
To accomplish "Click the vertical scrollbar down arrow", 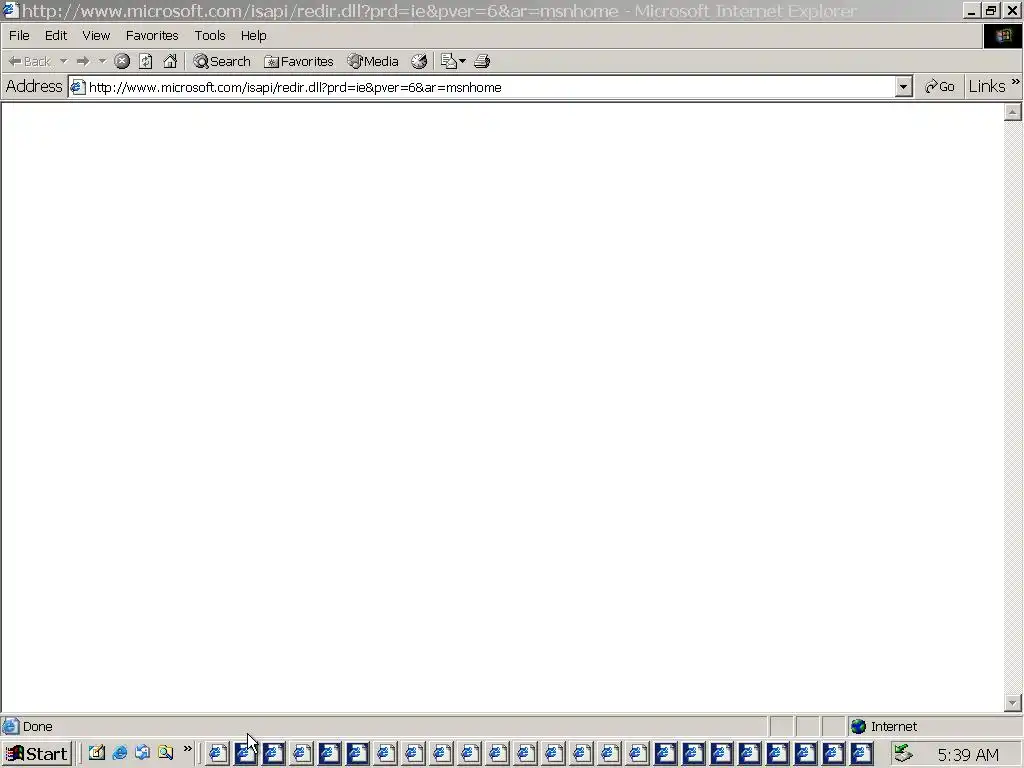I will click(1012, 703).
